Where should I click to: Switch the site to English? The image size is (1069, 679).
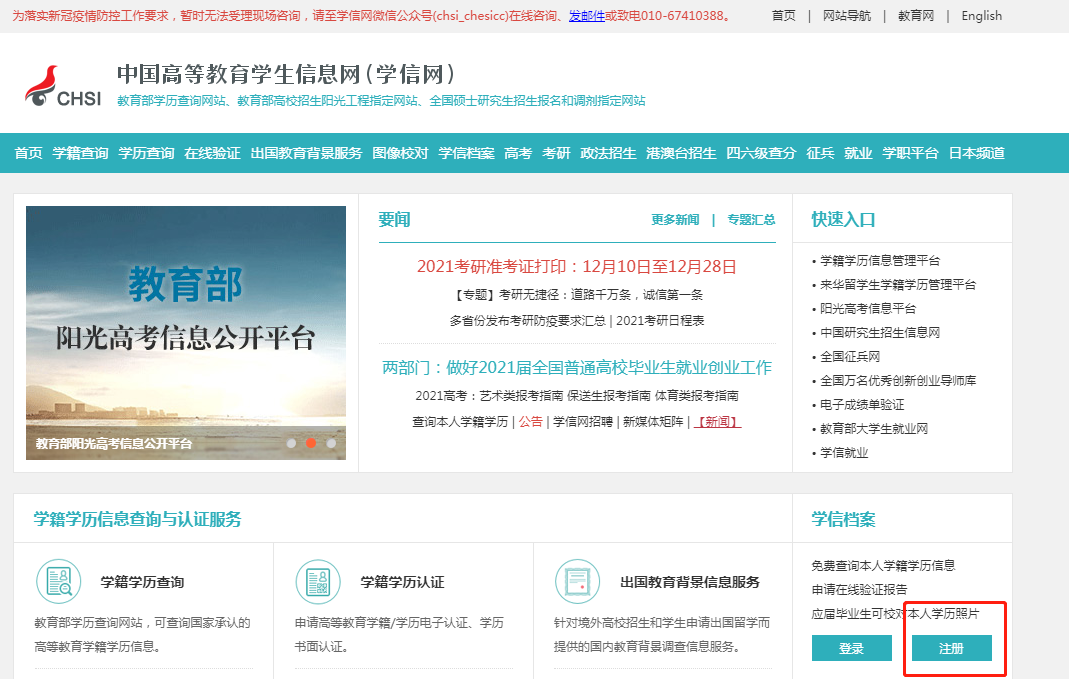click(982, 16)
